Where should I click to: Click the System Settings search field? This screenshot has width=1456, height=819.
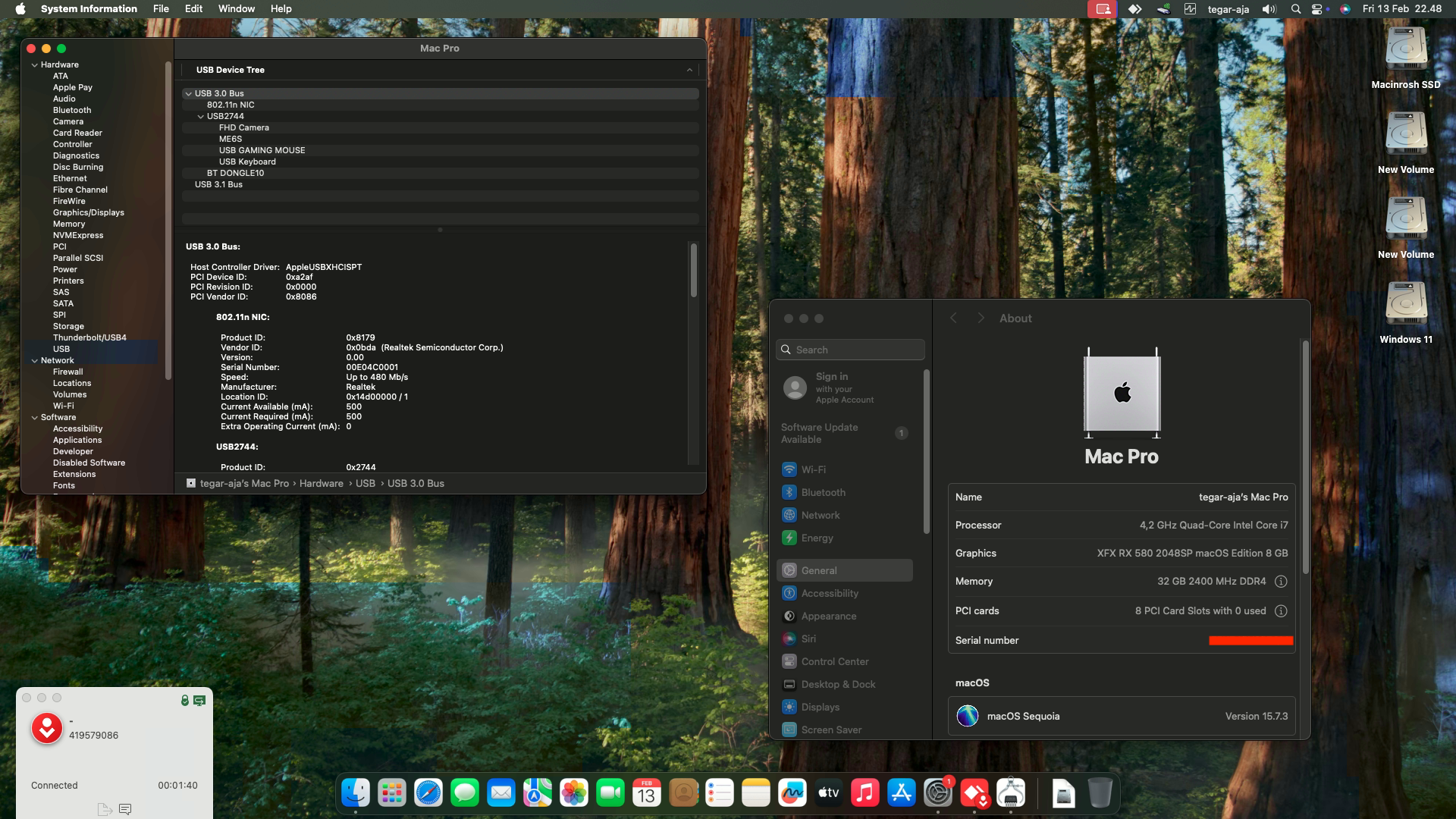coord(850,350)
